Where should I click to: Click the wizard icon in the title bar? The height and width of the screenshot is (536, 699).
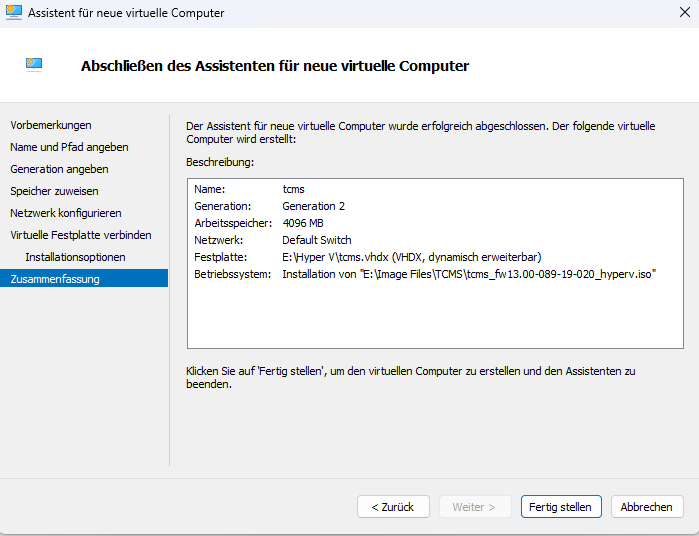(x=14, y=13)
